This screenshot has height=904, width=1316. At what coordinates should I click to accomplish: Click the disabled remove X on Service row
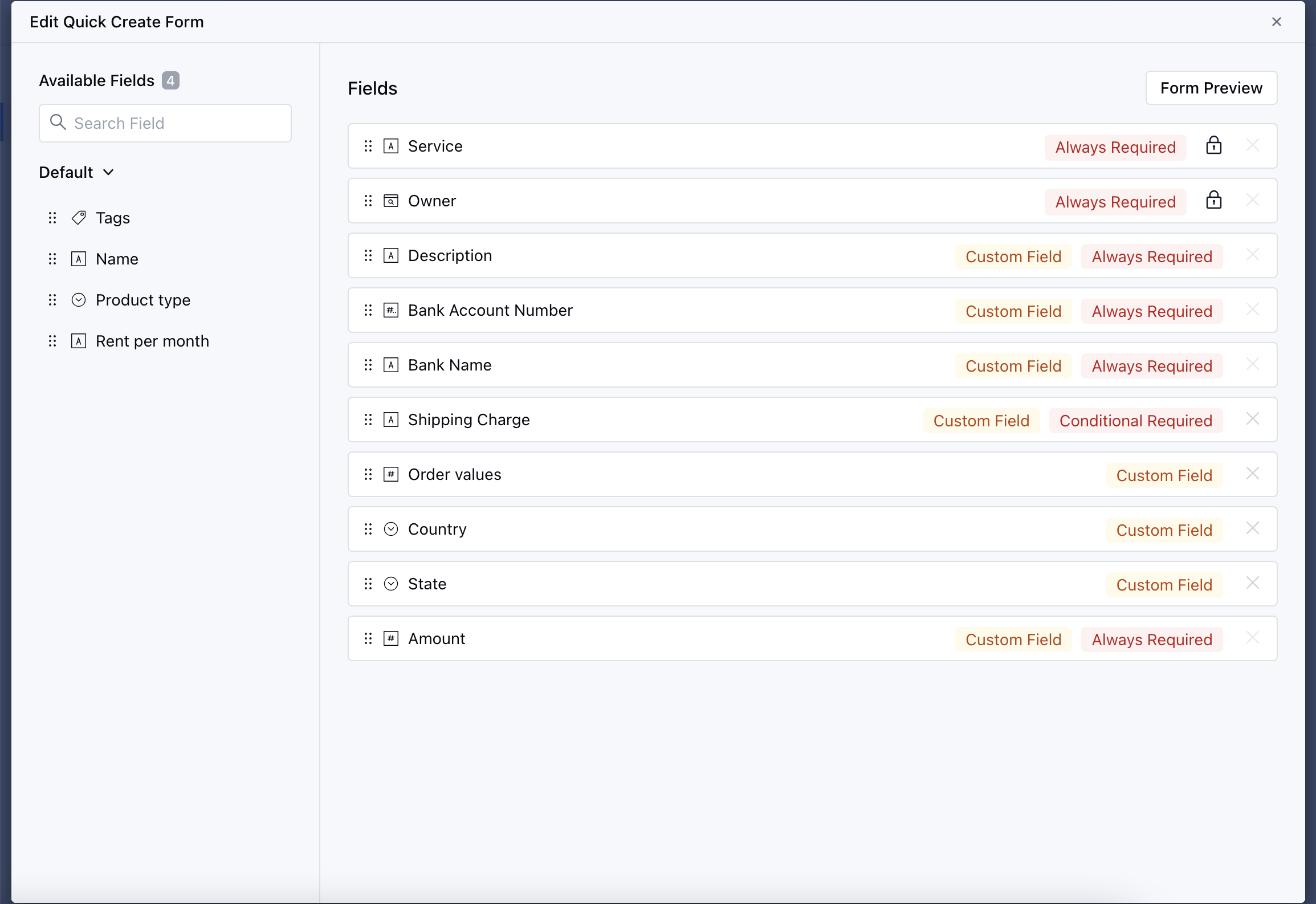(1253, 145)
